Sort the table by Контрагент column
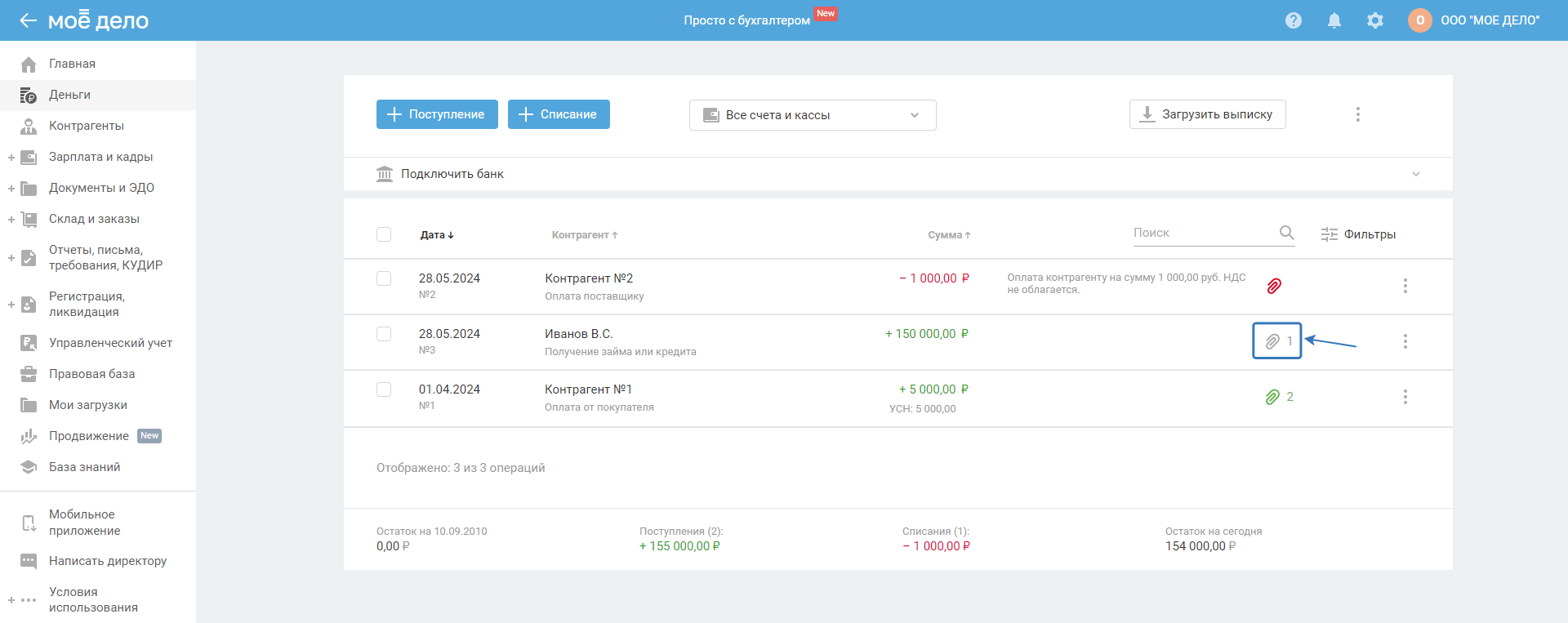The image size is (1568, 623). coord(585,235)
